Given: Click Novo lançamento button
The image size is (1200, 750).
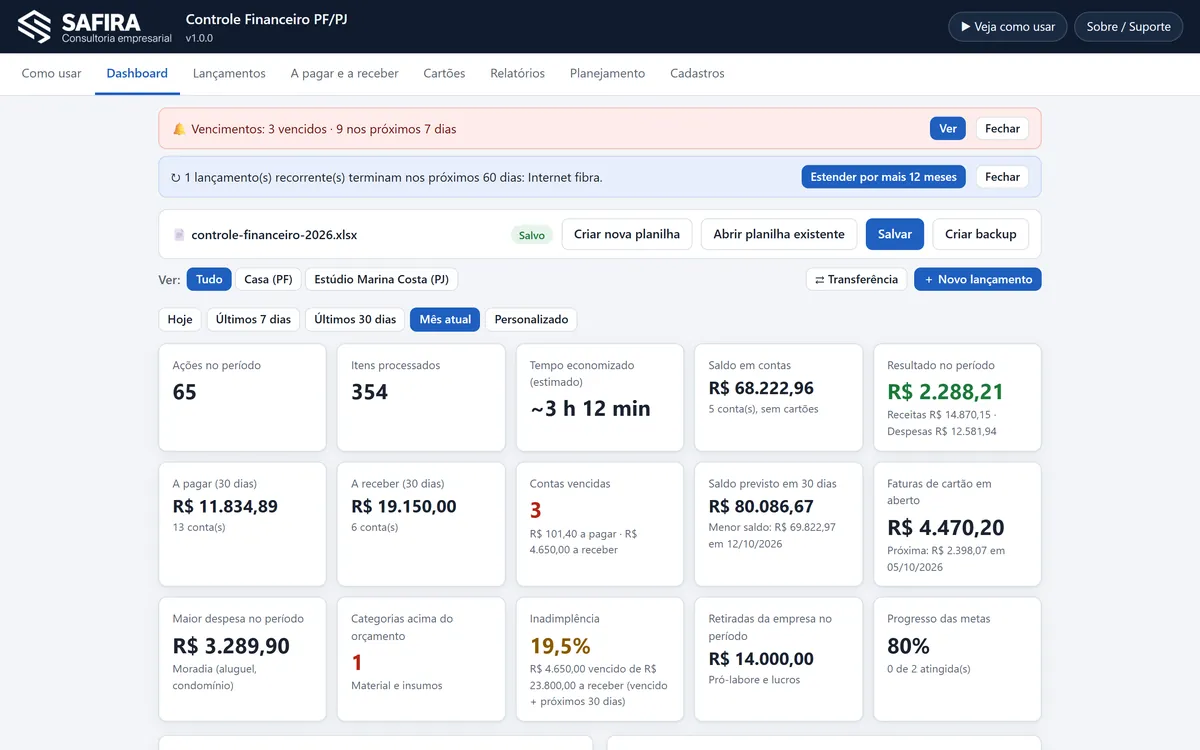Looking at the screenshot, I should point(978,279).
